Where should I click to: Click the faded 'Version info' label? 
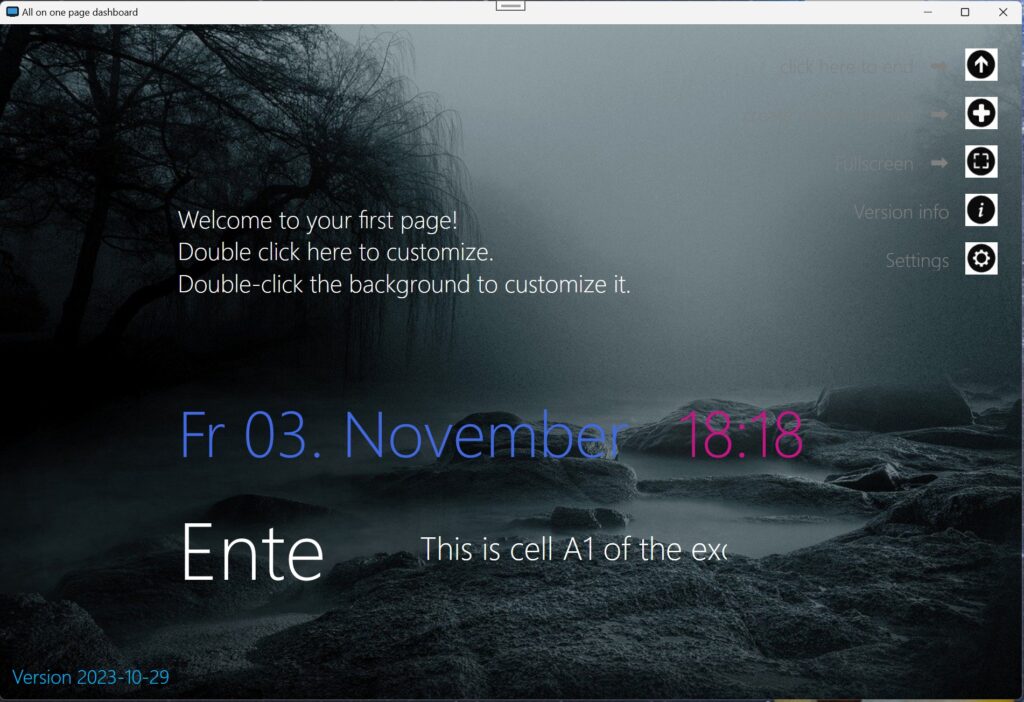click(901, 212)
